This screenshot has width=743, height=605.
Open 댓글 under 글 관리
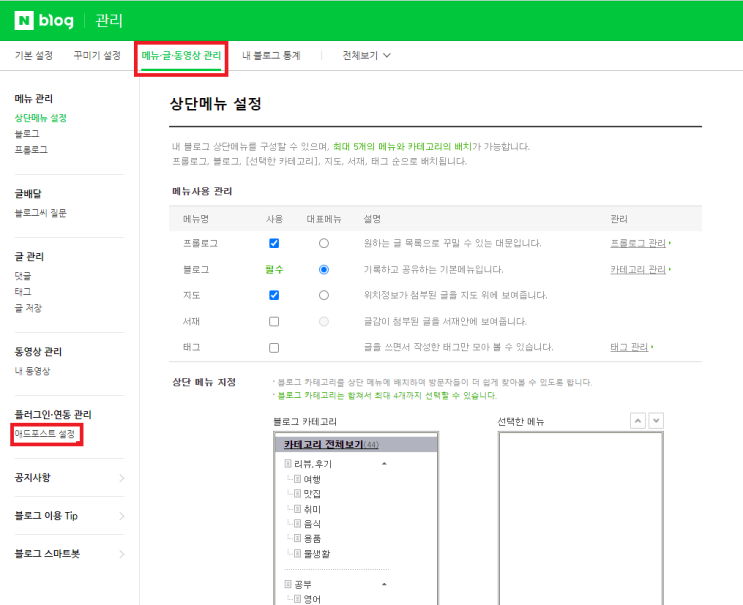[23, 276]
